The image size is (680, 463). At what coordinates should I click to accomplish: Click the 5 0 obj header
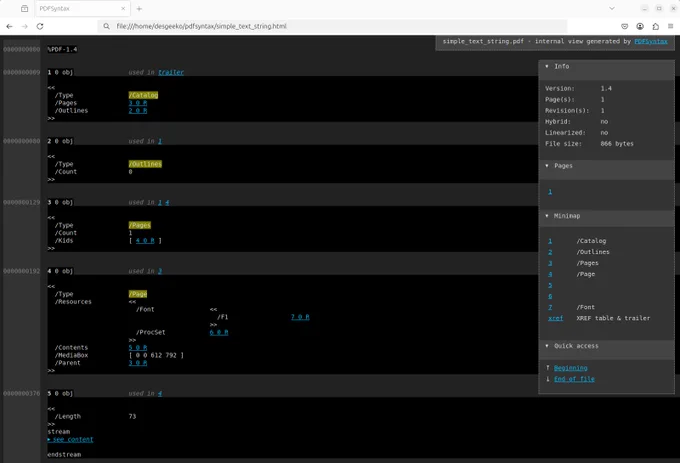click(60, 394)
